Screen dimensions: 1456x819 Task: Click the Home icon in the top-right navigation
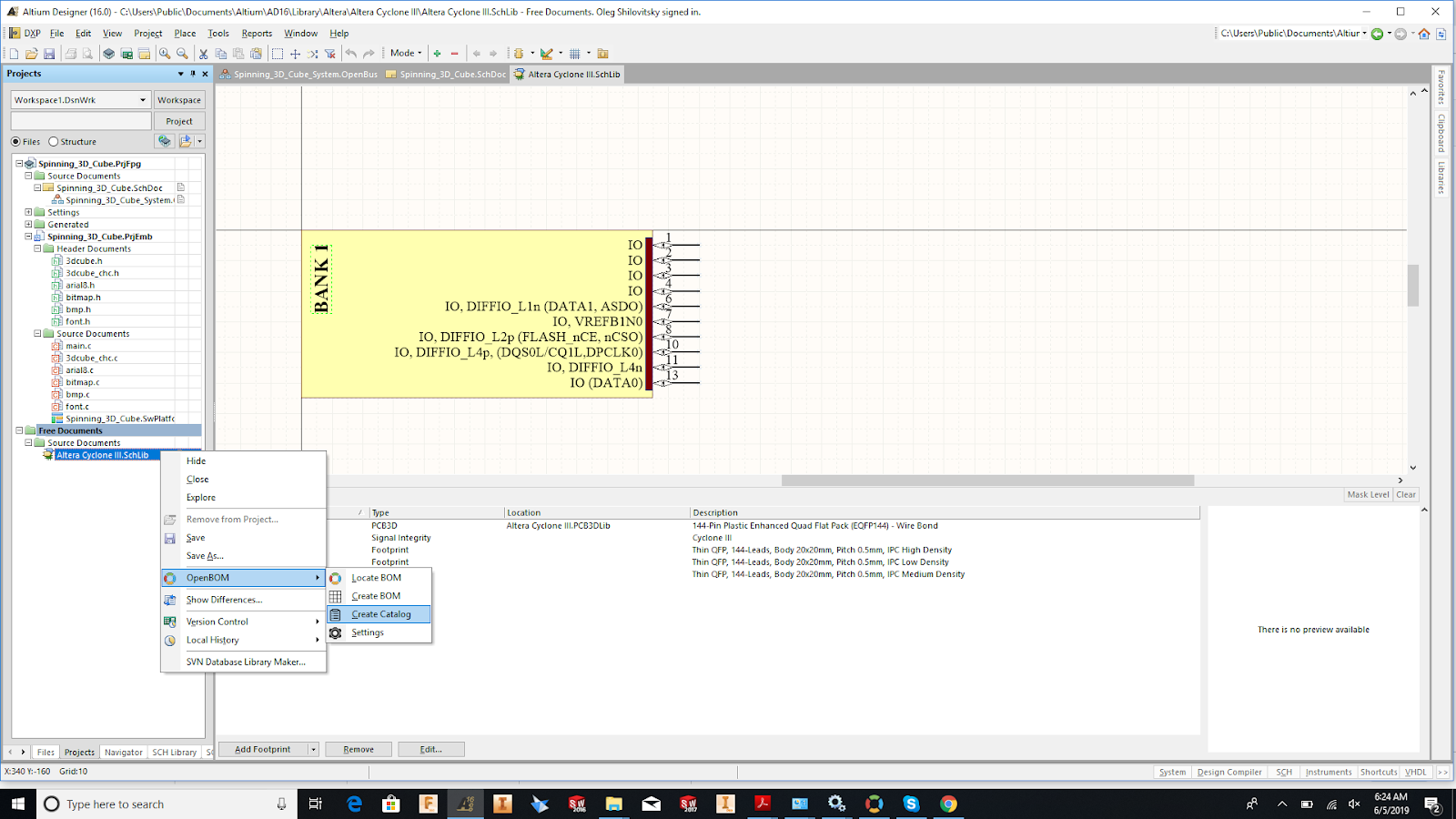pos(1424,34)
